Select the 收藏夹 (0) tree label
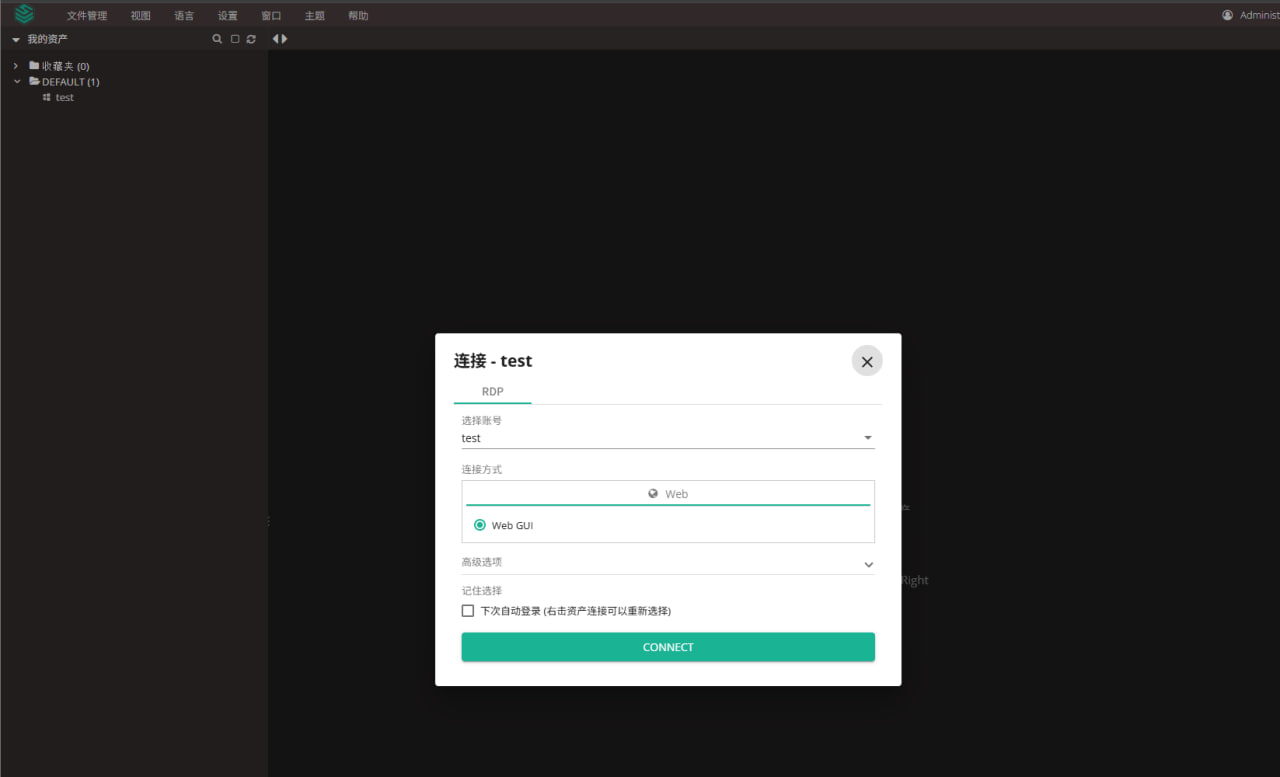 (x=65, y=66)
